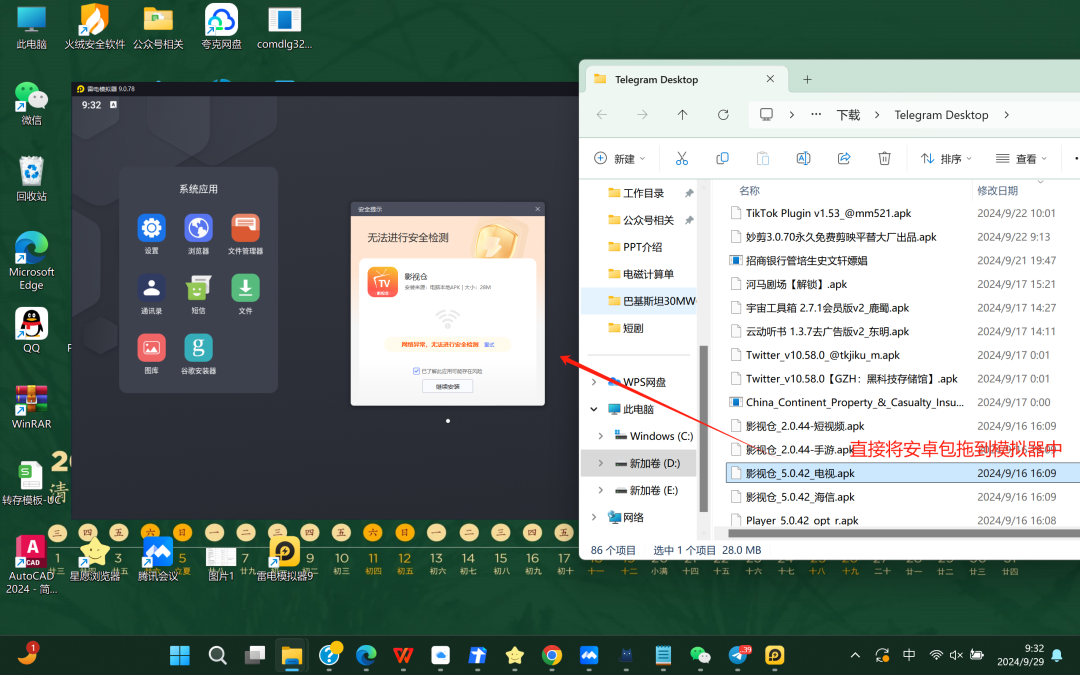Expand breadcrumb chevron after Telegram Desktop

[x=1007, y=115]
